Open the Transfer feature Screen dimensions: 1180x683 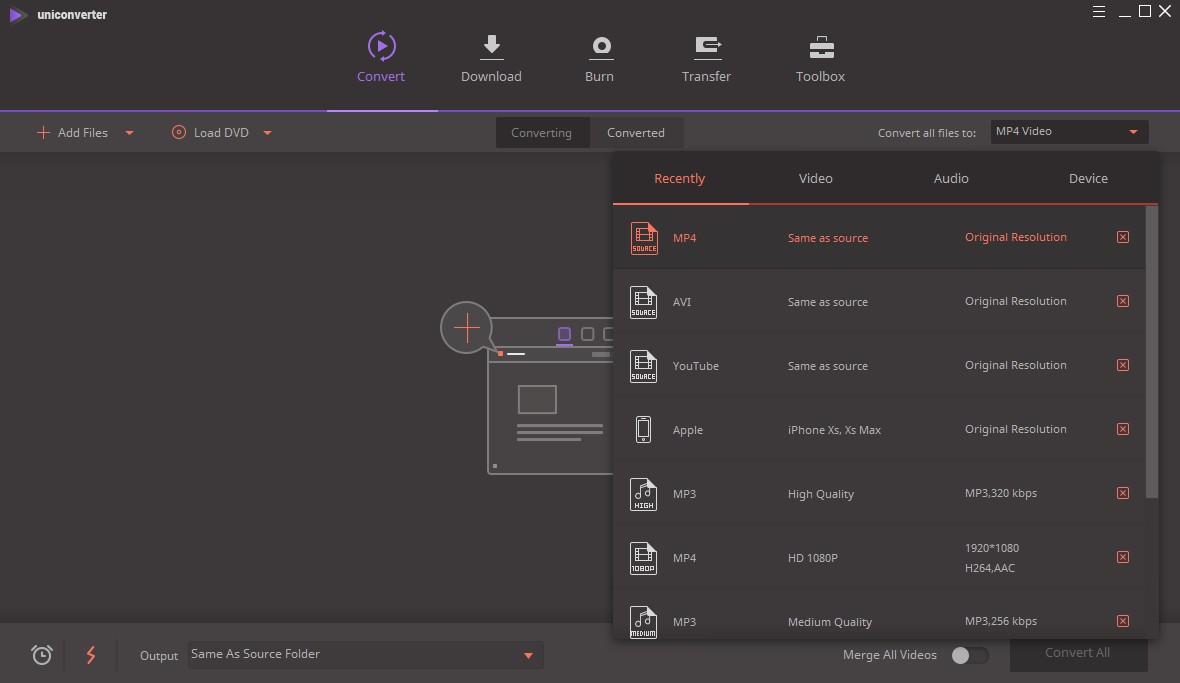click(707, 57)
